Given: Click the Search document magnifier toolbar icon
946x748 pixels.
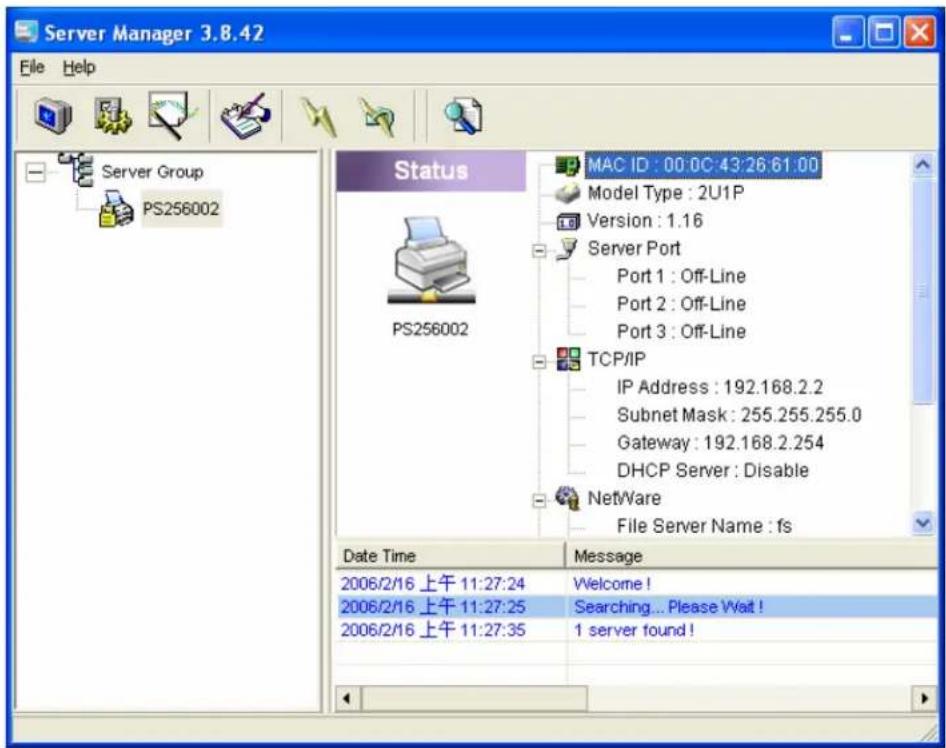Looking at the screenshot, I should tap(463, 116).
